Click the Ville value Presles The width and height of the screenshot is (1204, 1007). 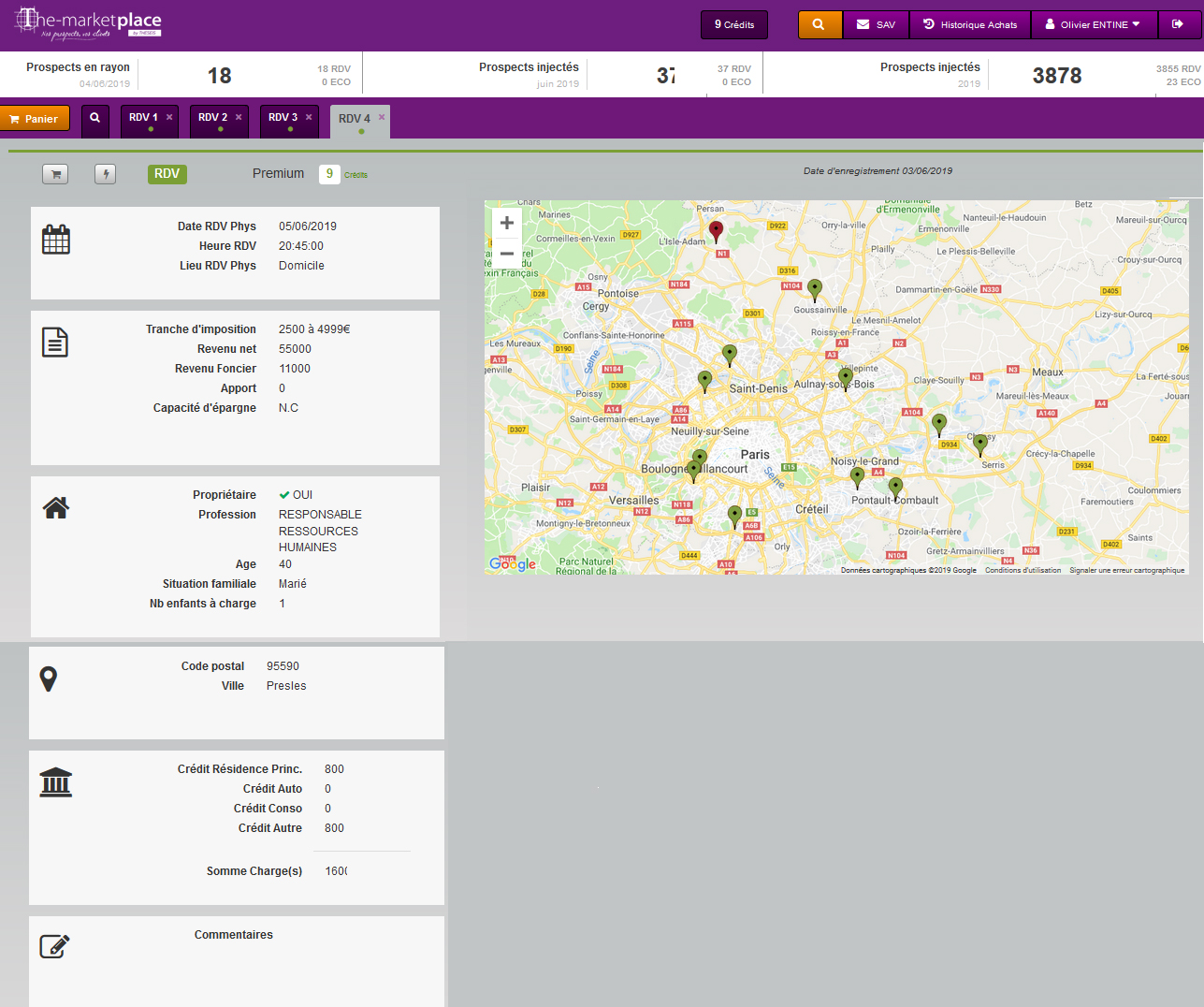pos(286,686)
